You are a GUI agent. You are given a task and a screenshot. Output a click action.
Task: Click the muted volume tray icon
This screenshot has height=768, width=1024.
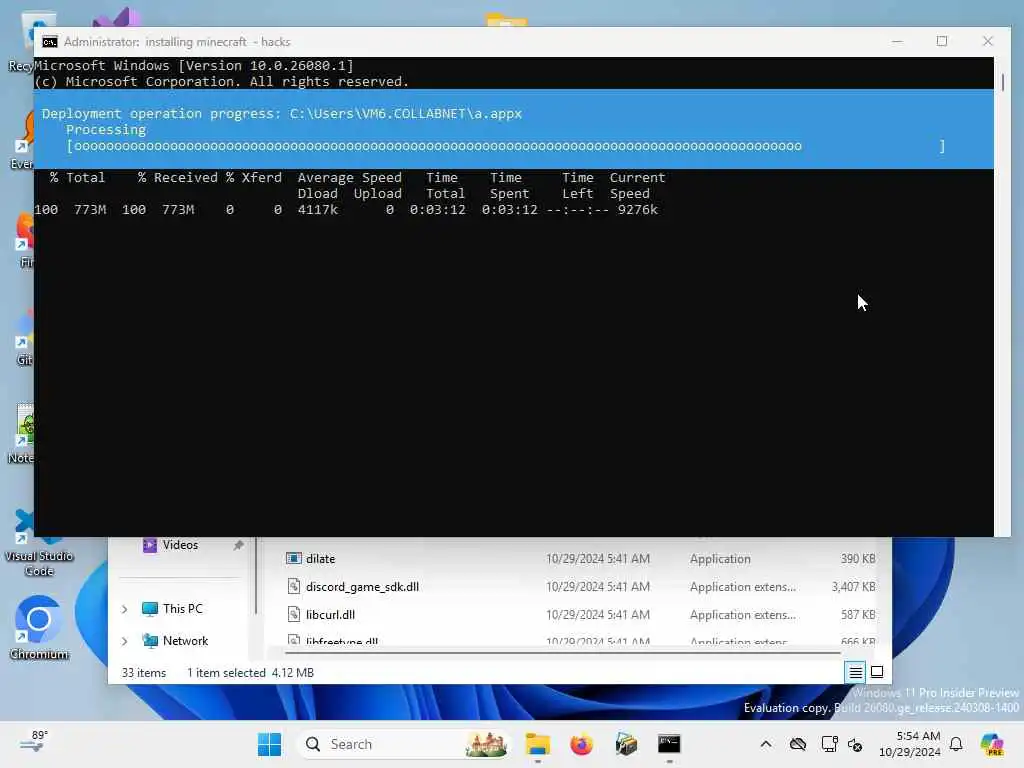[x=856, y=744]
